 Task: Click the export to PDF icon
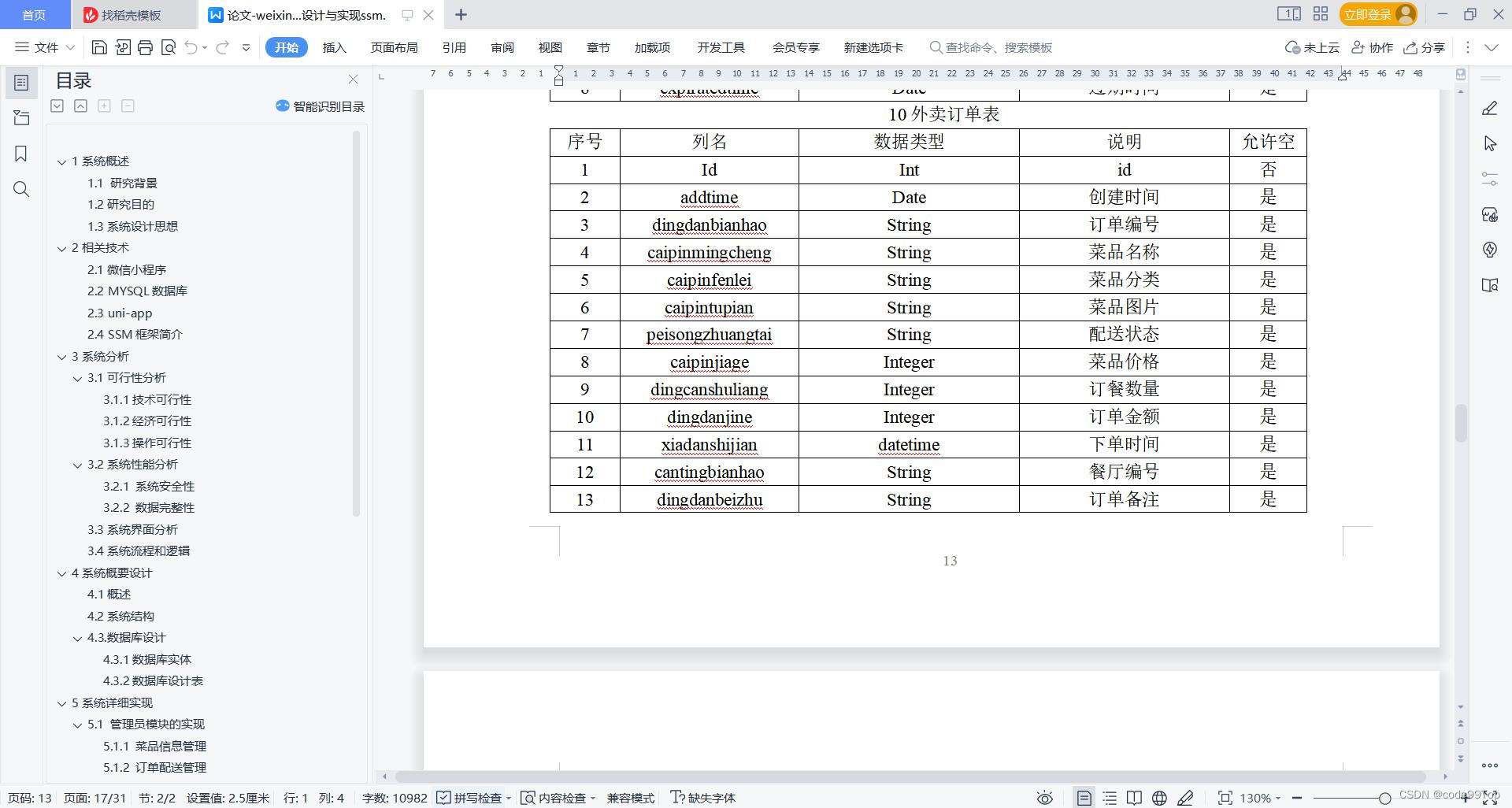click(x=122, y=47)
